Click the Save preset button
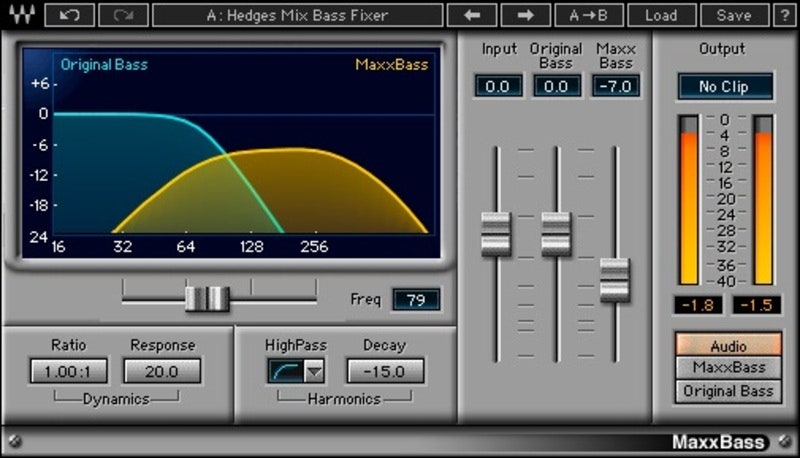 (735, 15)
